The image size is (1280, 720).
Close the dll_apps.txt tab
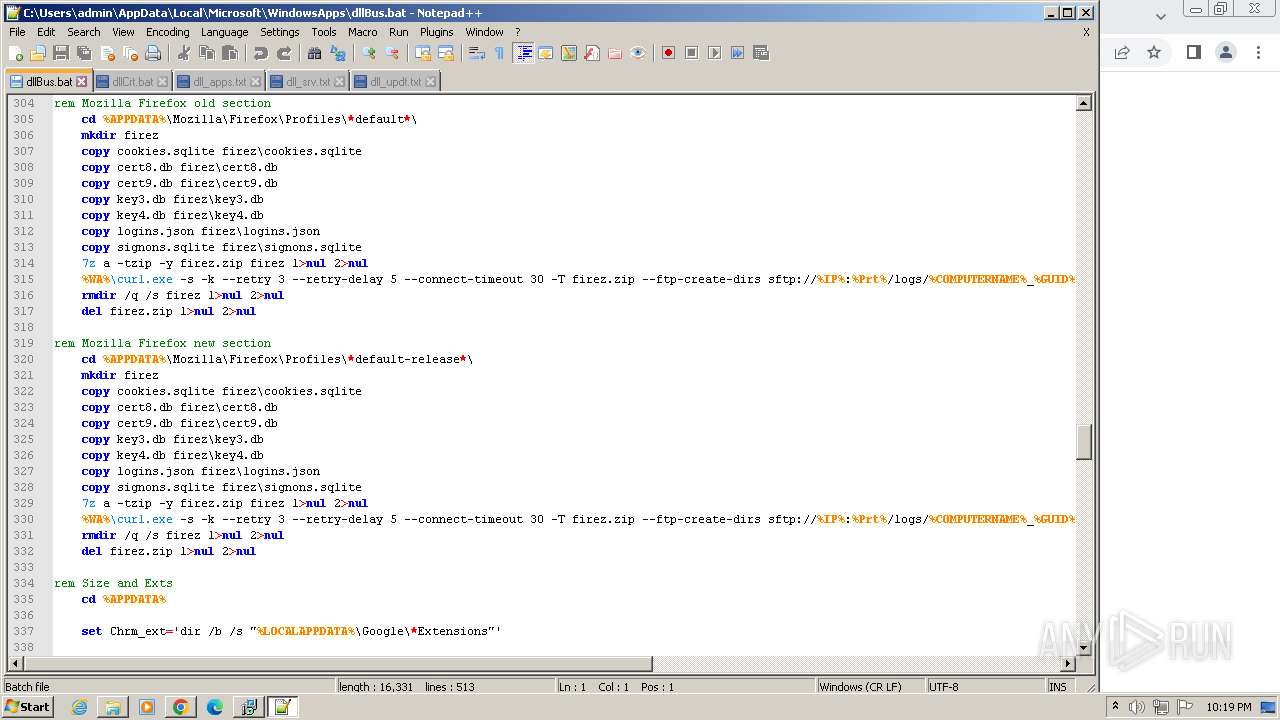(x=255, y=82)
